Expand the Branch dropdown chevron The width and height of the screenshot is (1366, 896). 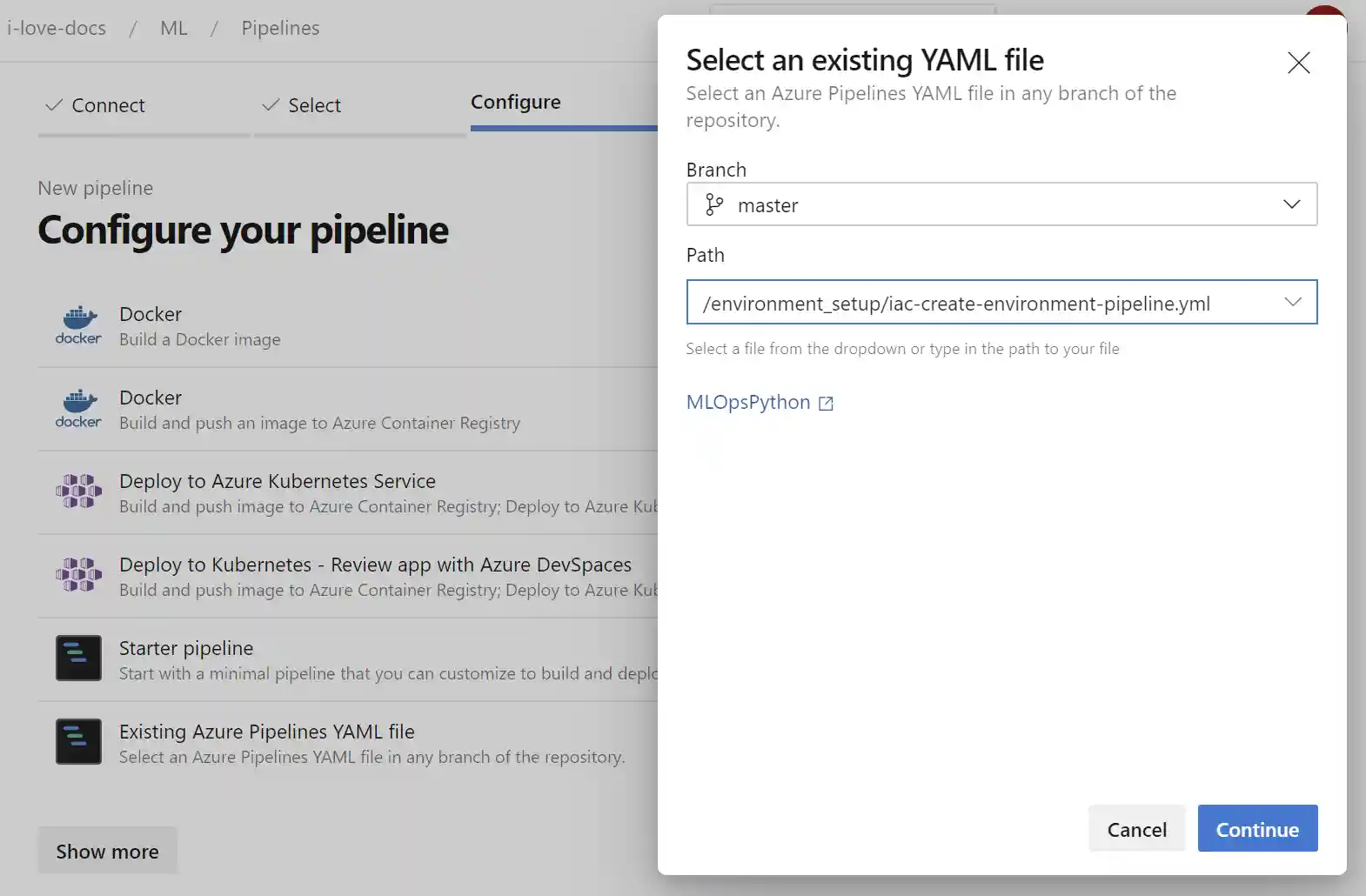point(1291,204)
